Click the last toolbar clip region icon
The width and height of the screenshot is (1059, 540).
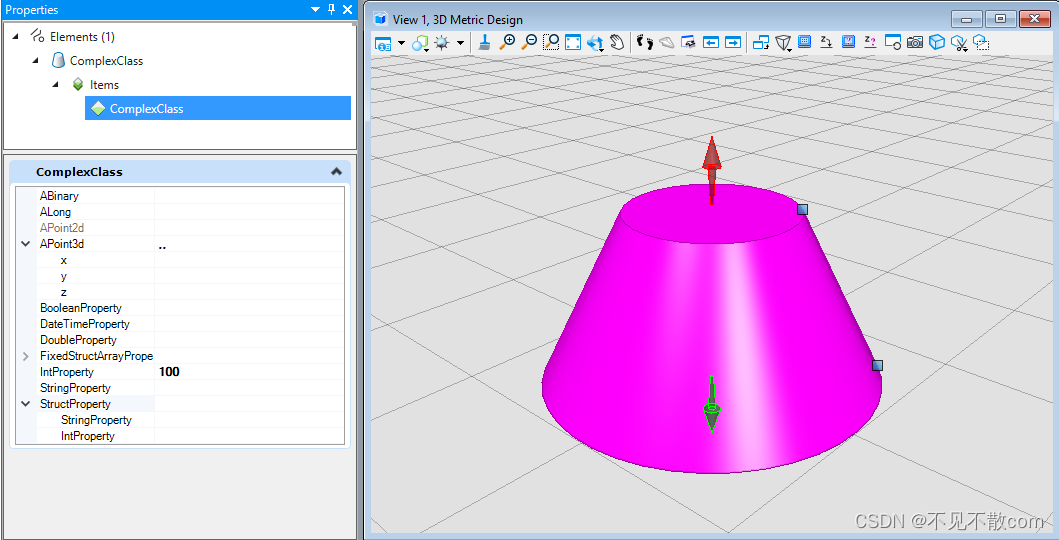click(x=981, y=43)
